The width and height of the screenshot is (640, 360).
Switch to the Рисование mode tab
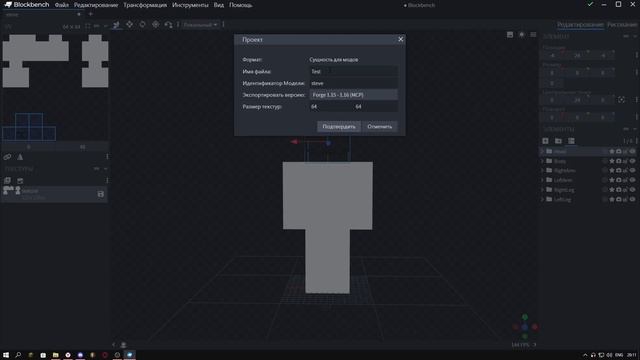click(x=622, y=25)
